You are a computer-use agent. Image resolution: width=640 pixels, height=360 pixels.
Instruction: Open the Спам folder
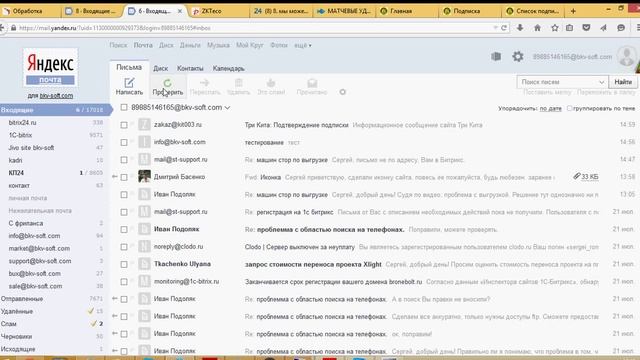pyautogui.click(x=9, y=324)
